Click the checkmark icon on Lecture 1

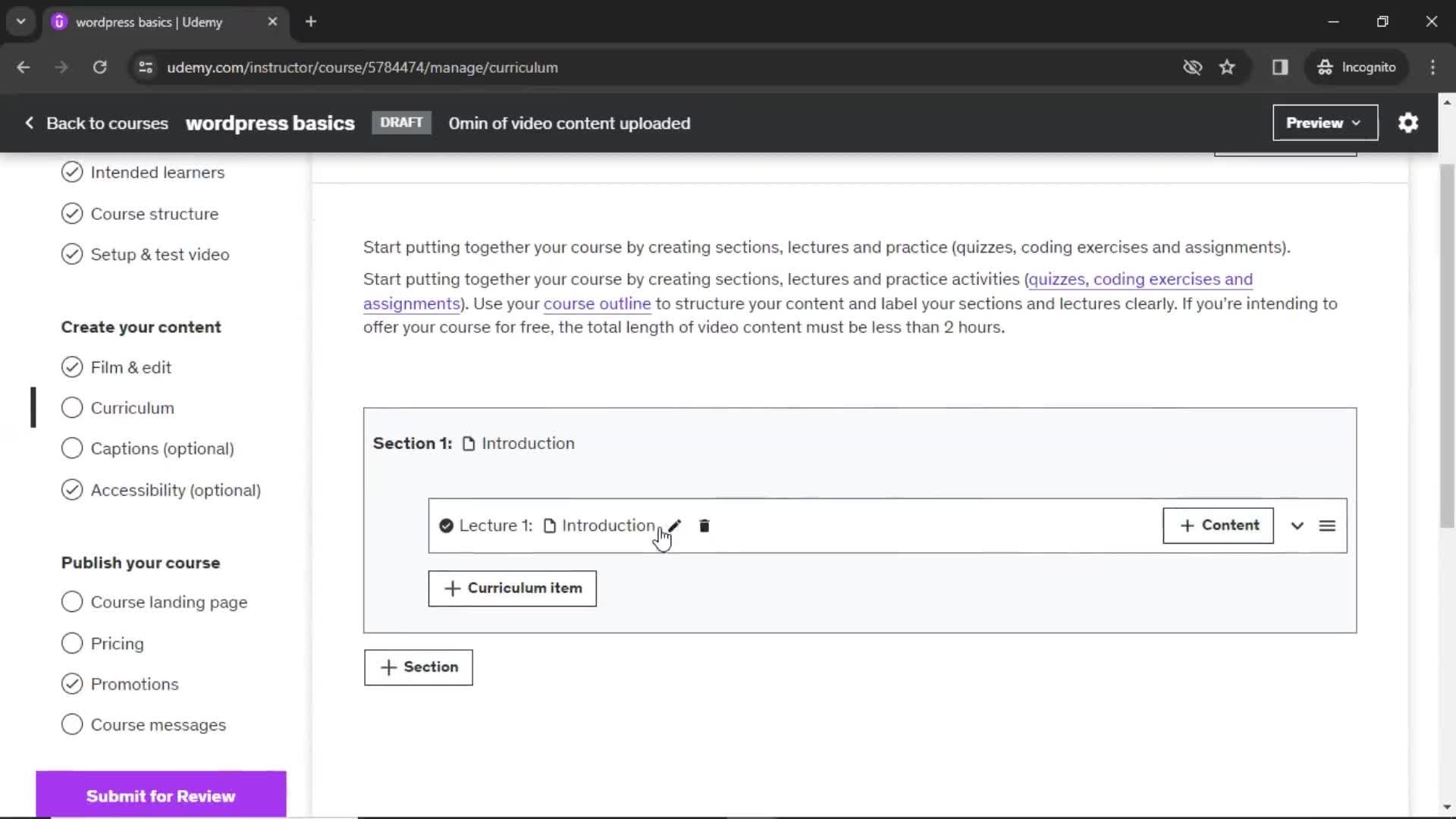pyautogui.click(x=446, y=525)
